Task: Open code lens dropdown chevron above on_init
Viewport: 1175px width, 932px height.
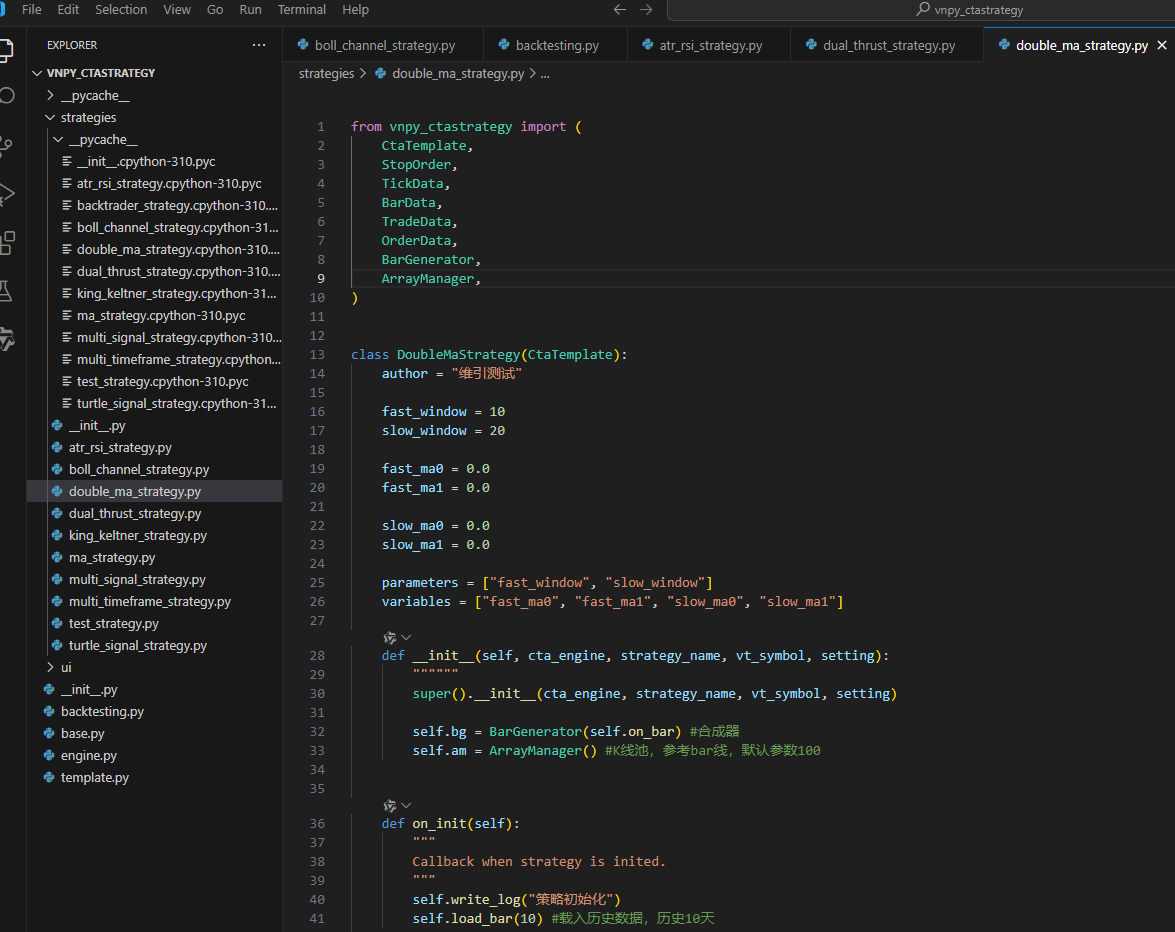Action: [406, 806]
